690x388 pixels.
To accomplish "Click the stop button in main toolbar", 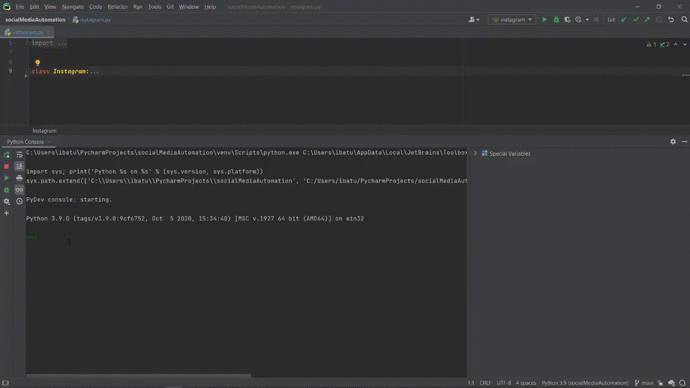I will pyautogui.click(x=596, y=19).
